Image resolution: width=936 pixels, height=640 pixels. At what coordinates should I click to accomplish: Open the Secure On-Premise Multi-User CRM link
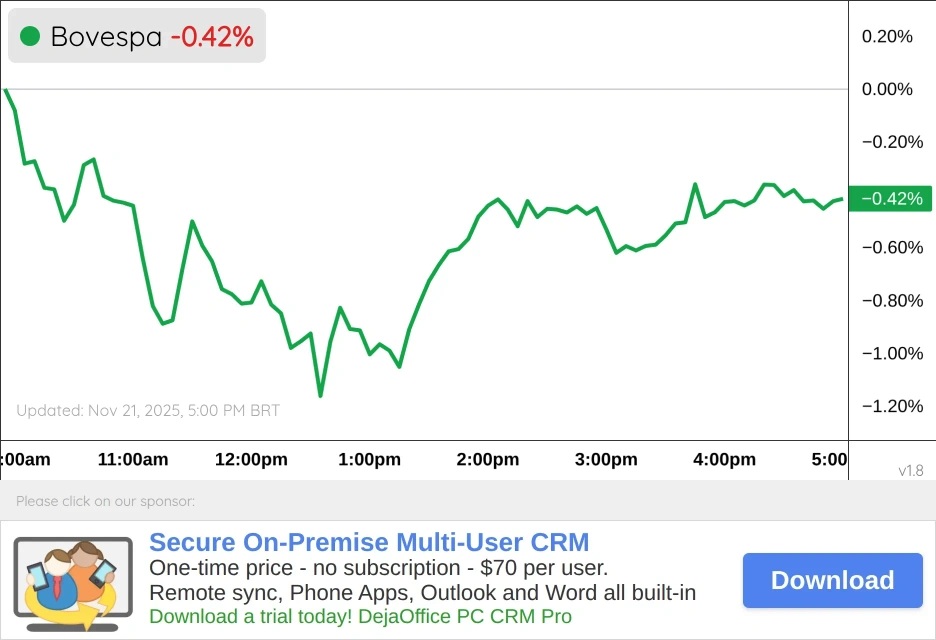(369, 543)
